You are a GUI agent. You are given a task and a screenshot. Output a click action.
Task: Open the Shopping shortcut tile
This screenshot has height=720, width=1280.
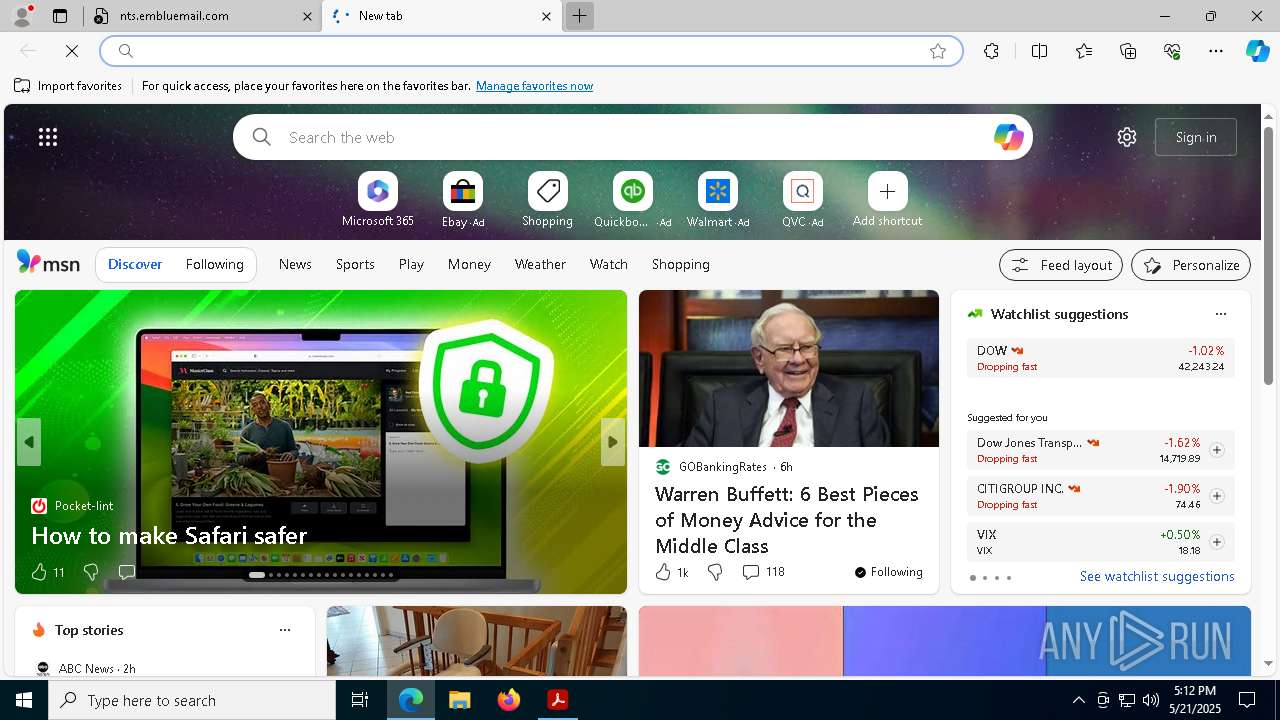(x=547, y=200)
